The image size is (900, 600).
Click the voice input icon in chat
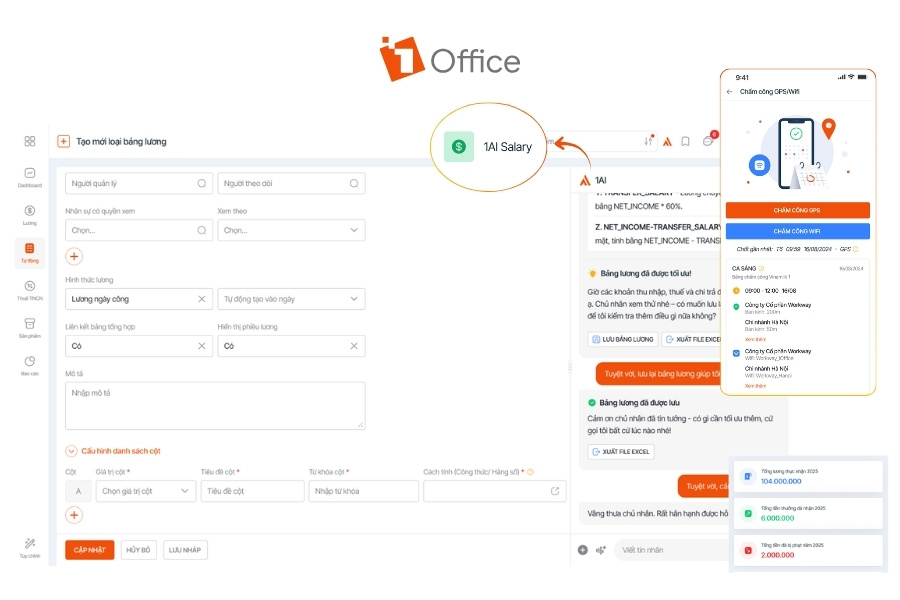(x=601, y=549)
